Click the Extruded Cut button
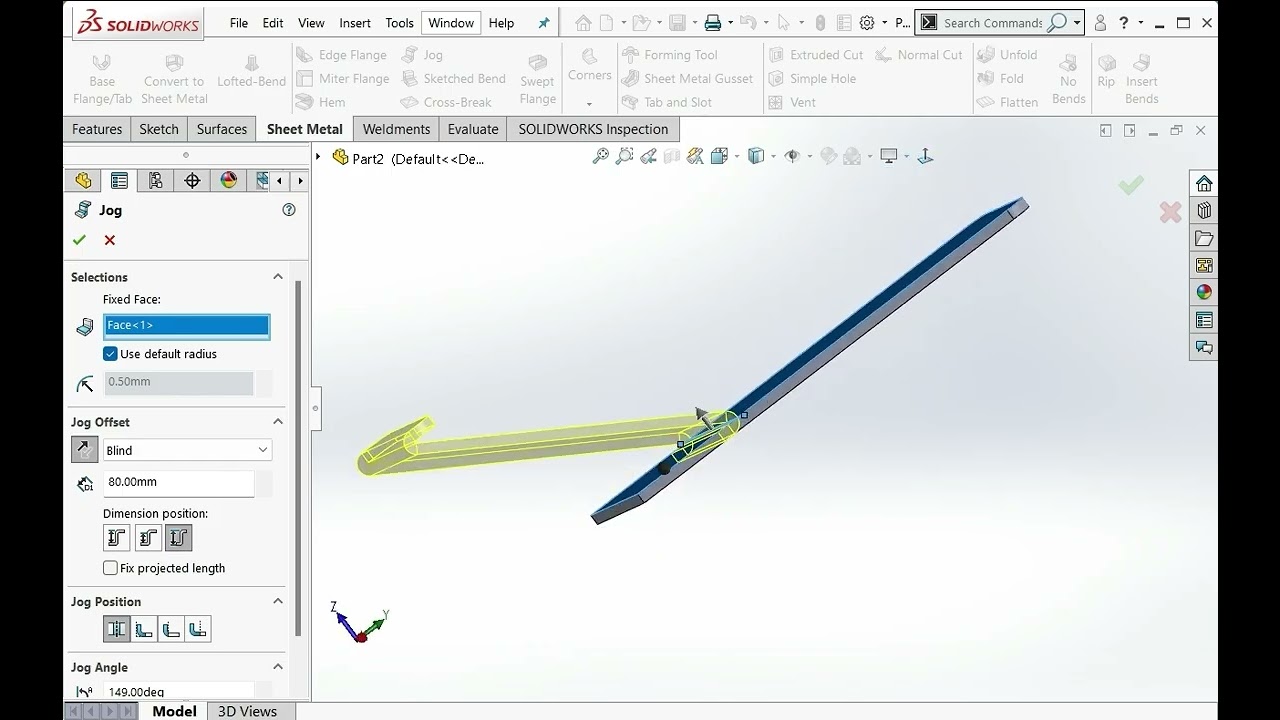The height and width of the screenshot is (720, 1280). click(x=815, y=55)
